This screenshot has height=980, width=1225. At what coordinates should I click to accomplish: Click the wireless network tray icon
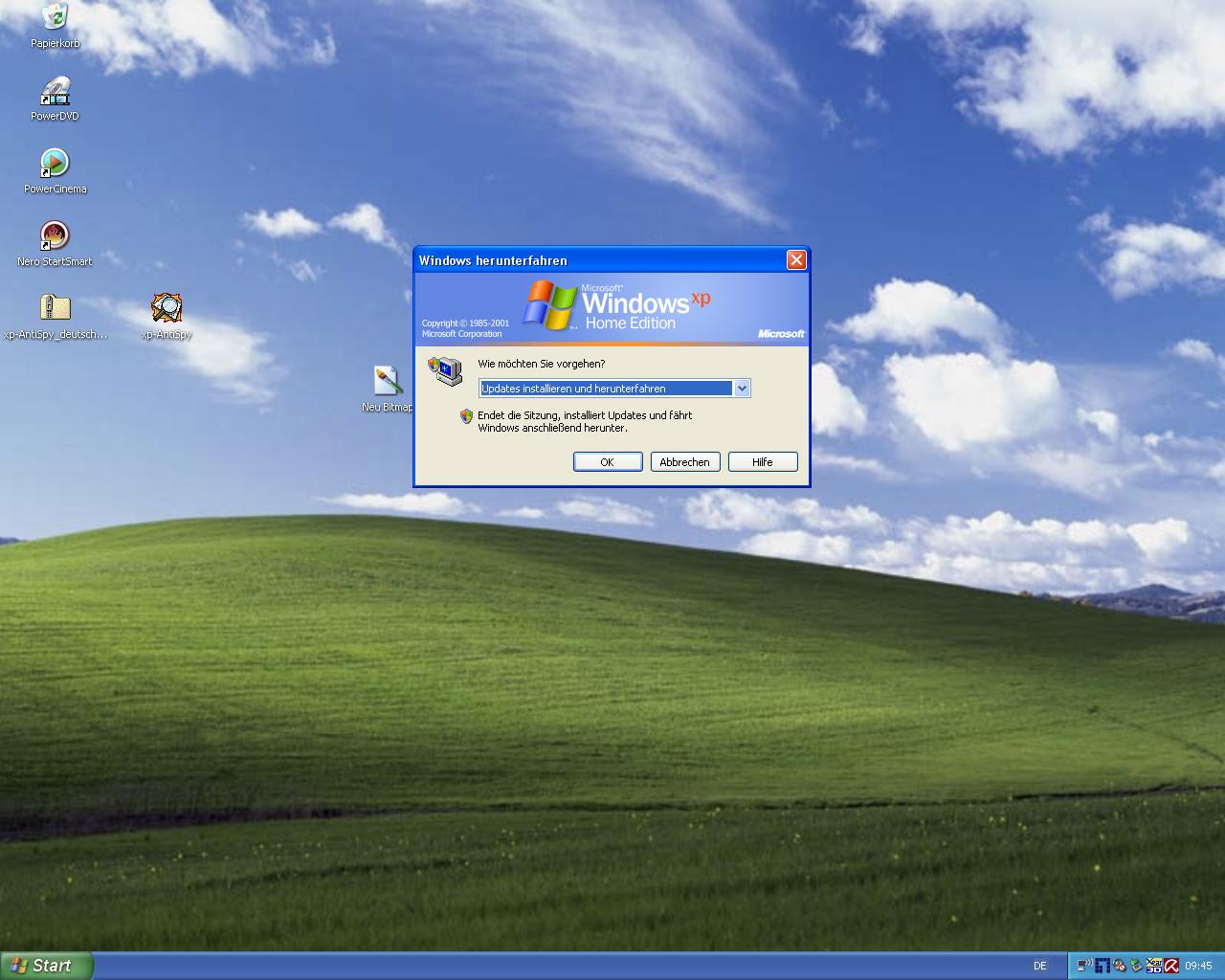pyautogui.click(x=1085, y=966)
